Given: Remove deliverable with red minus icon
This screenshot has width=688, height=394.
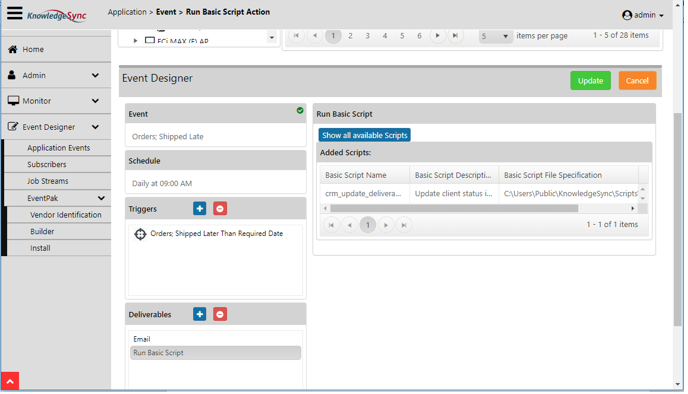Looking at the screenshot, I should 220,314.
